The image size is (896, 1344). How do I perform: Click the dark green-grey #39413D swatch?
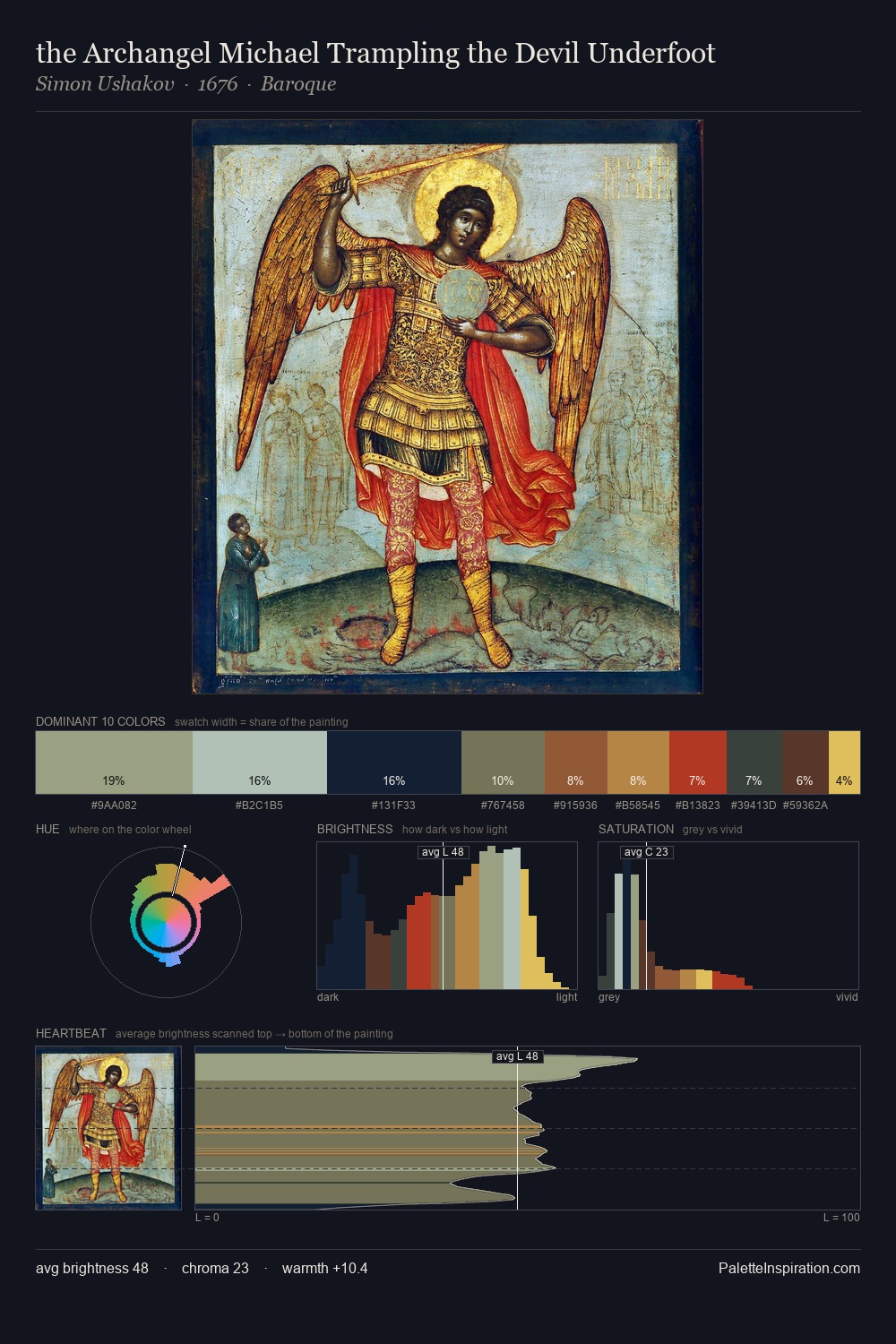(754, 762)
